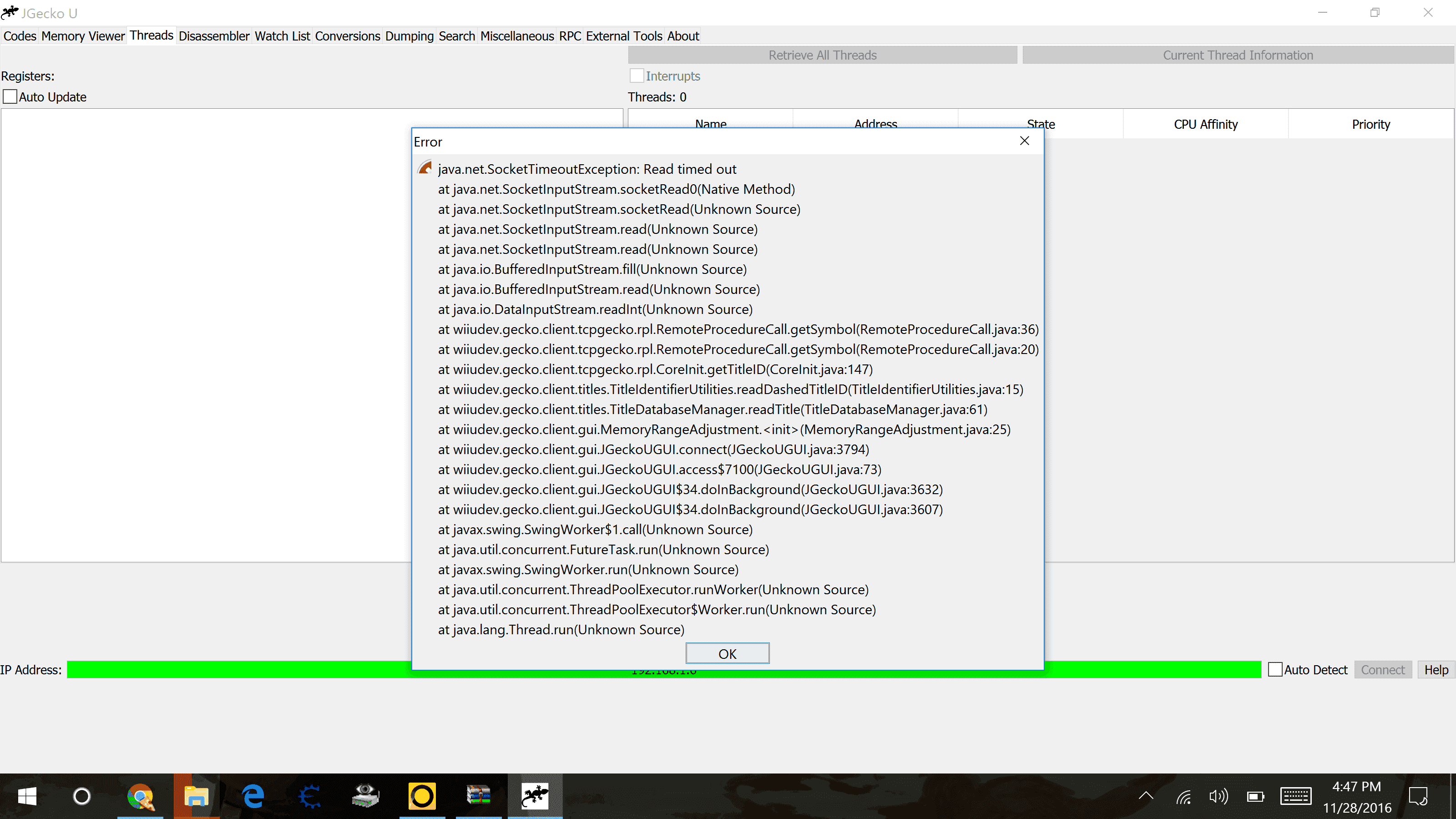Open the About tab
The width and height of the screenshot is (1456, 819).
pos(683,36)
